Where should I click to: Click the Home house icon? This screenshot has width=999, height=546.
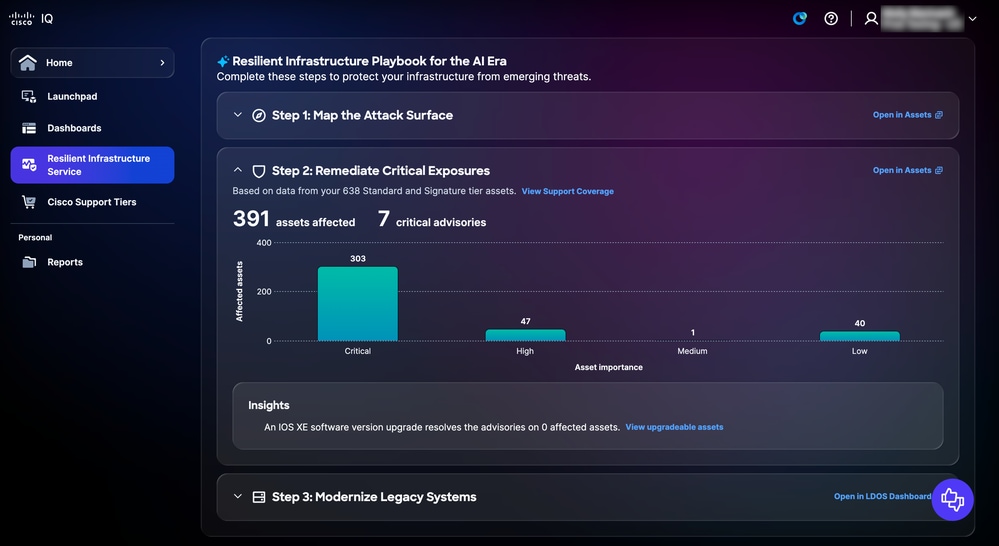[x=28, y=62]
